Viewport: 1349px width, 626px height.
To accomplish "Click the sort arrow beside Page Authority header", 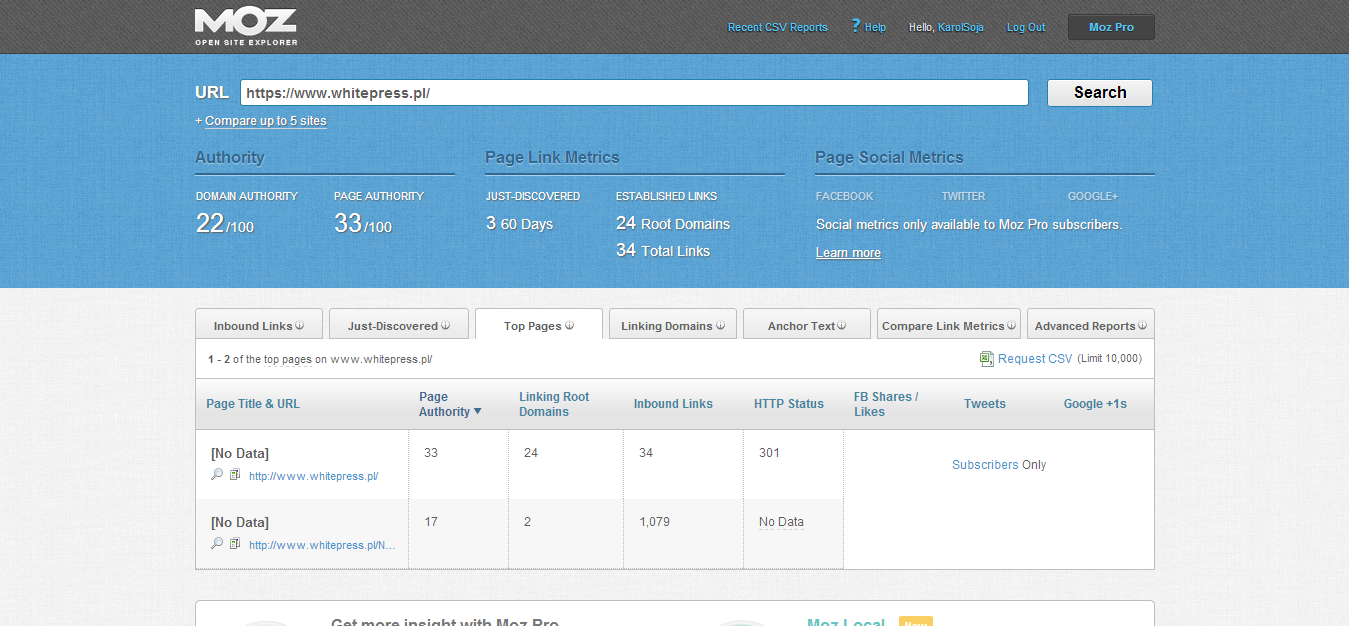I will click(x=477, y=411).
